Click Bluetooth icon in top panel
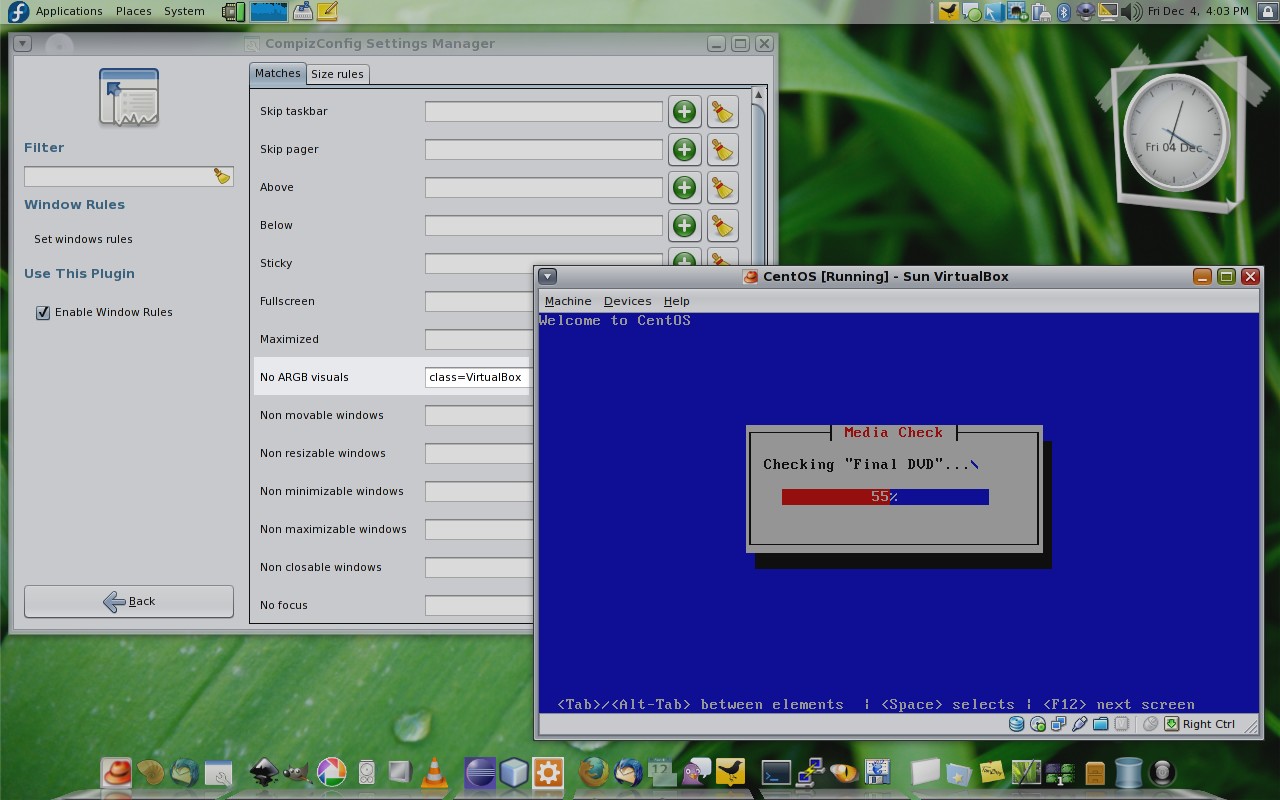 1064,12
